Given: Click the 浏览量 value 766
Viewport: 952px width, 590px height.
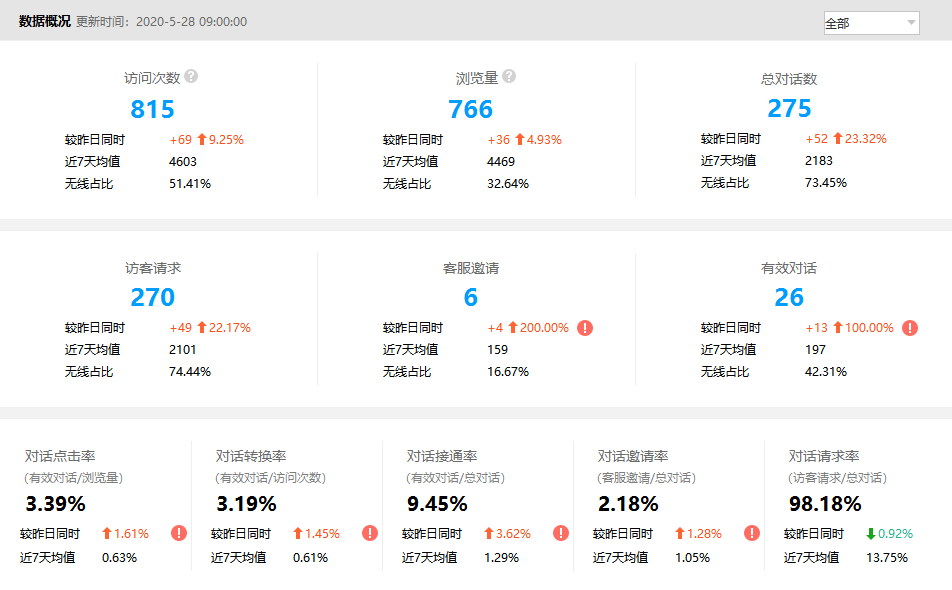Looking at the screenshot, I should point(470,109).
